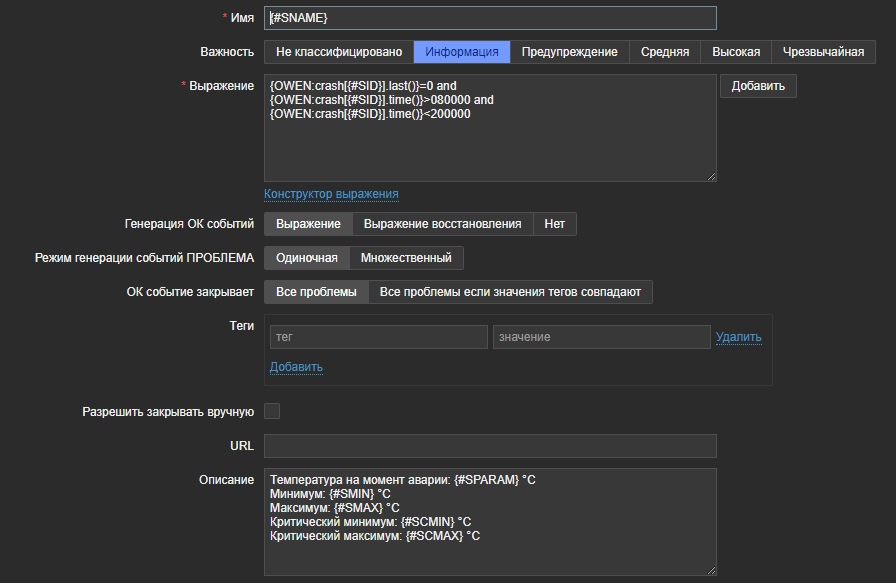Click the tag 'значение' input field

[601, 337]
